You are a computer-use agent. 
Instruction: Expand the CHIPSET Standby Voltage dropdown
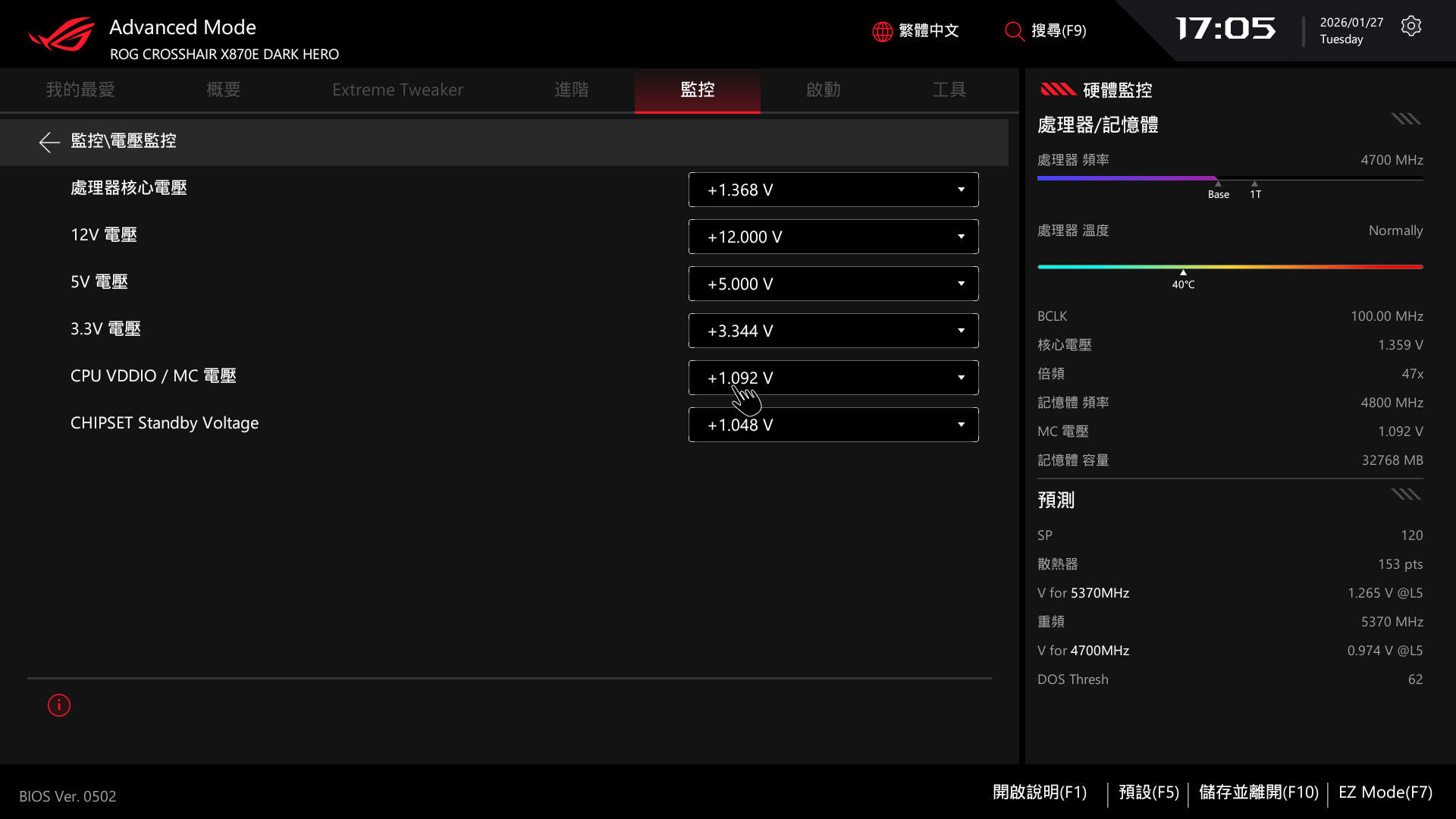click(x=961, y=425)
